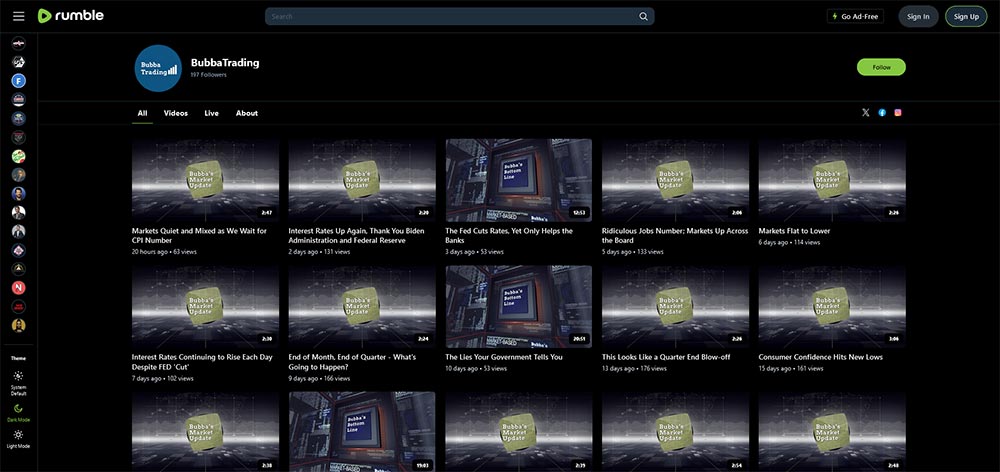
Task: Open 'Quarter End Blow-off' video thumbnail
Action: click(675, 307)
